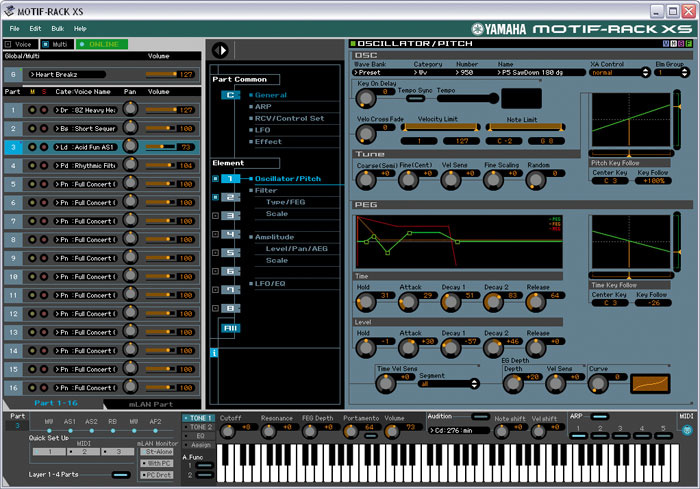Click the Curve knob

pyautogui.click(x=598, y=383)
